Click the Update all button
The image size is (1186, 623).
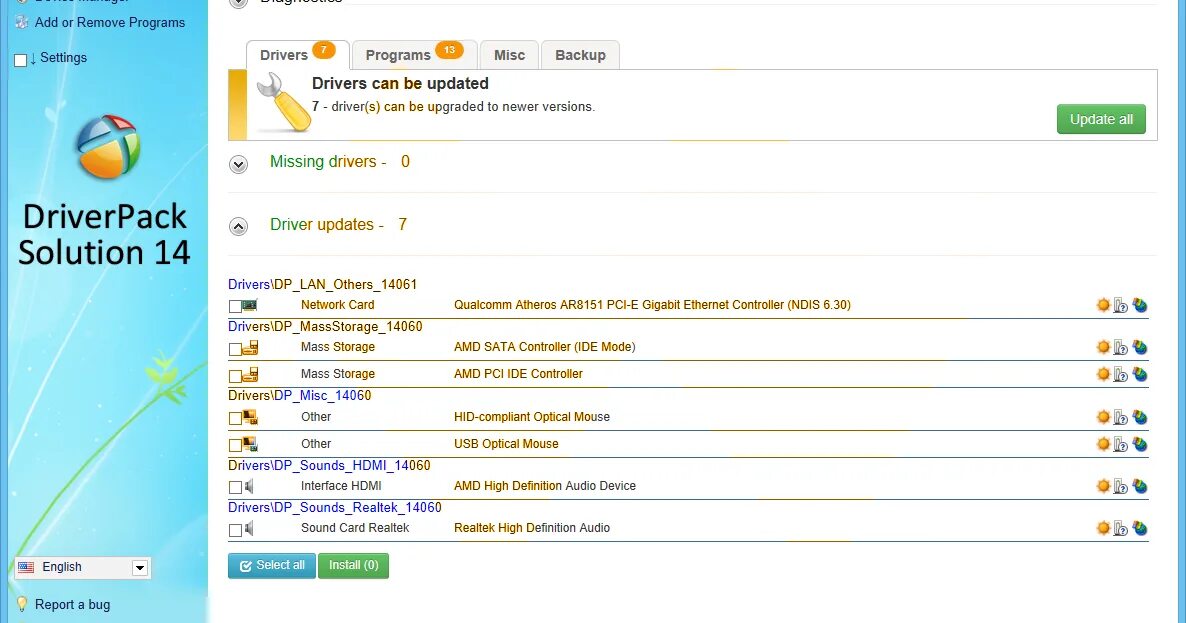(x=1101, y=119)
